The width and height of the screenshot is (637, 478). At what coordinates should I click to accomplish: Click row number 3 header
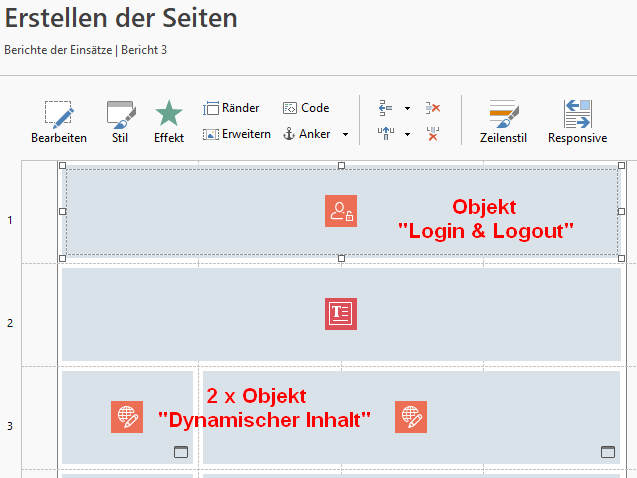(10, 427)
